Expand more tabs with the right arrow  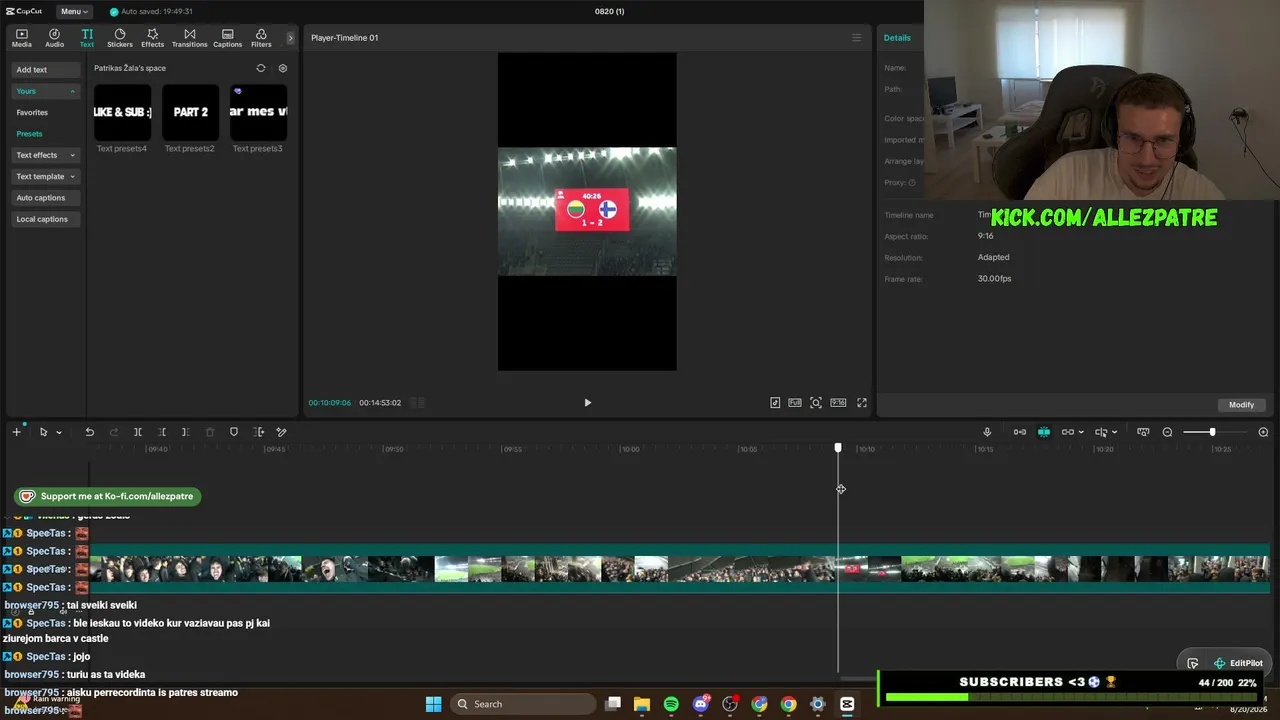click(x=291, y=38)
